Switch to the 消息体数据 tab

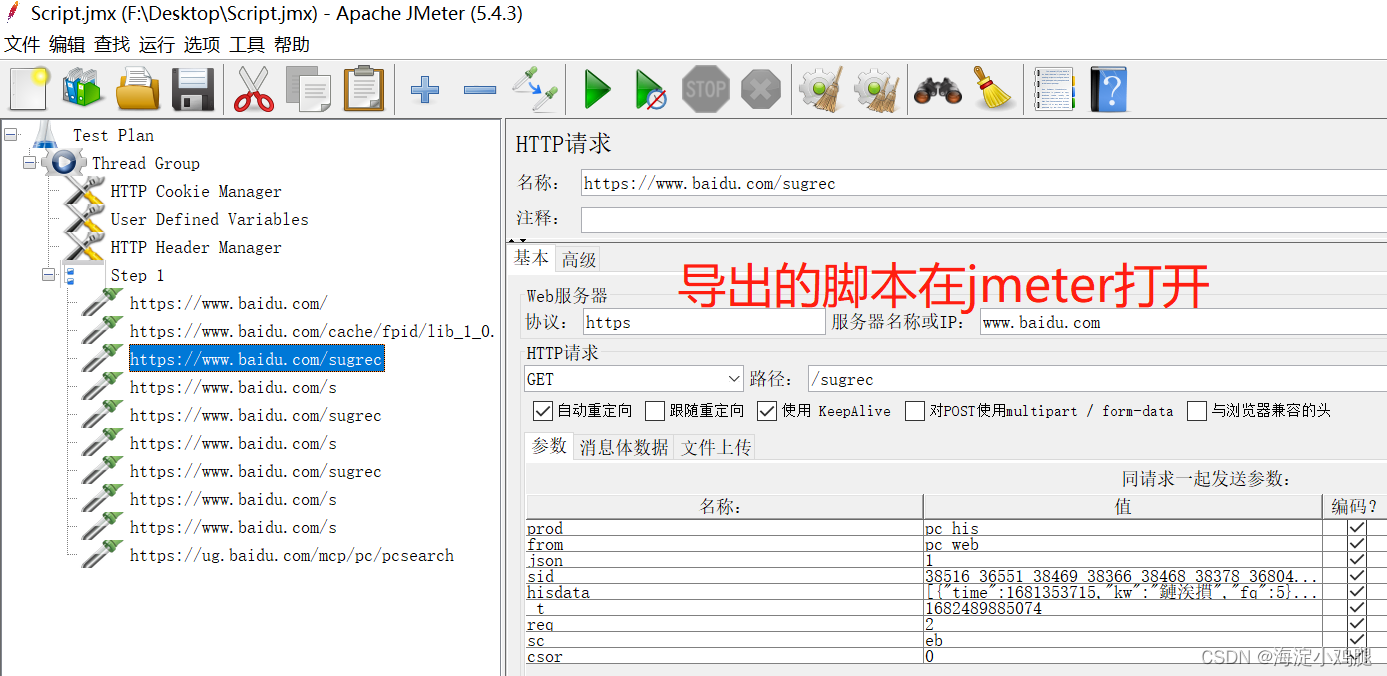624,447
